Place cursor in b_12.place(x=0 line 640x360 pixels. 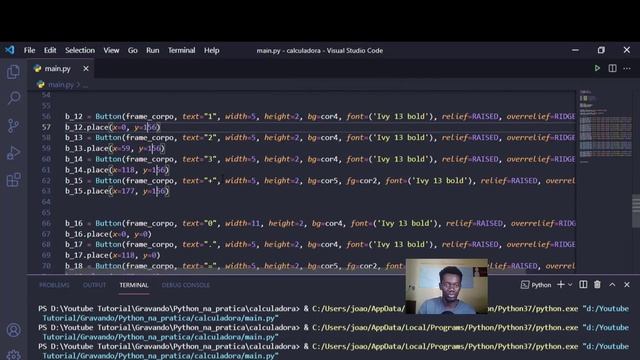pyautogui.click(x=113, y=127)
